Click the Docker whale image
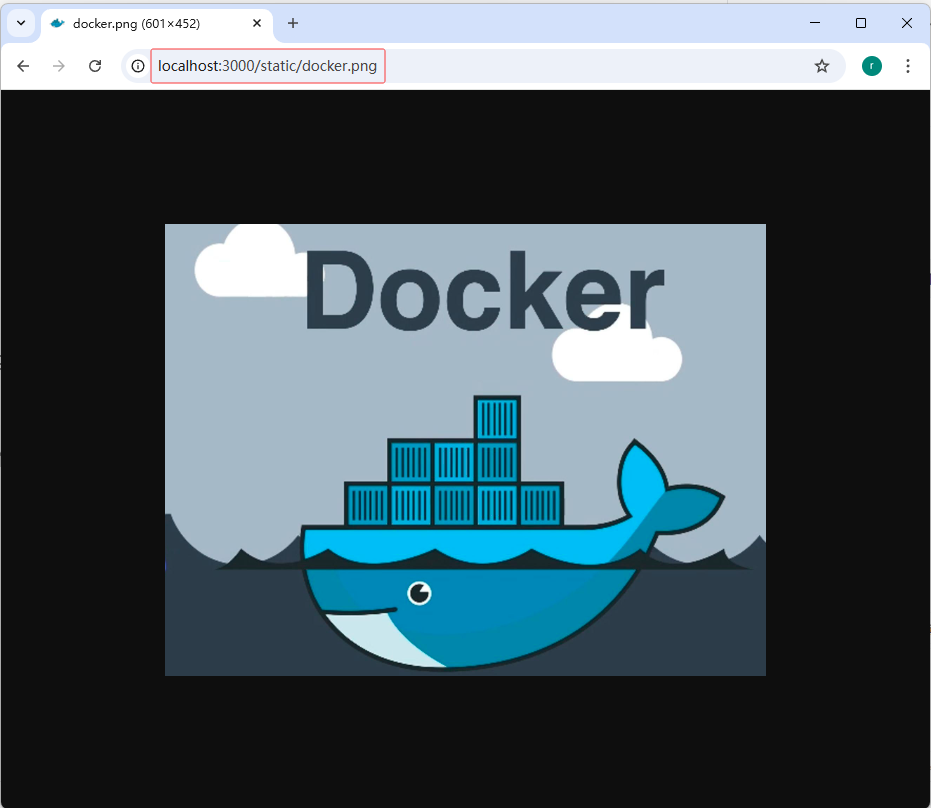 [x=465, y=449]
